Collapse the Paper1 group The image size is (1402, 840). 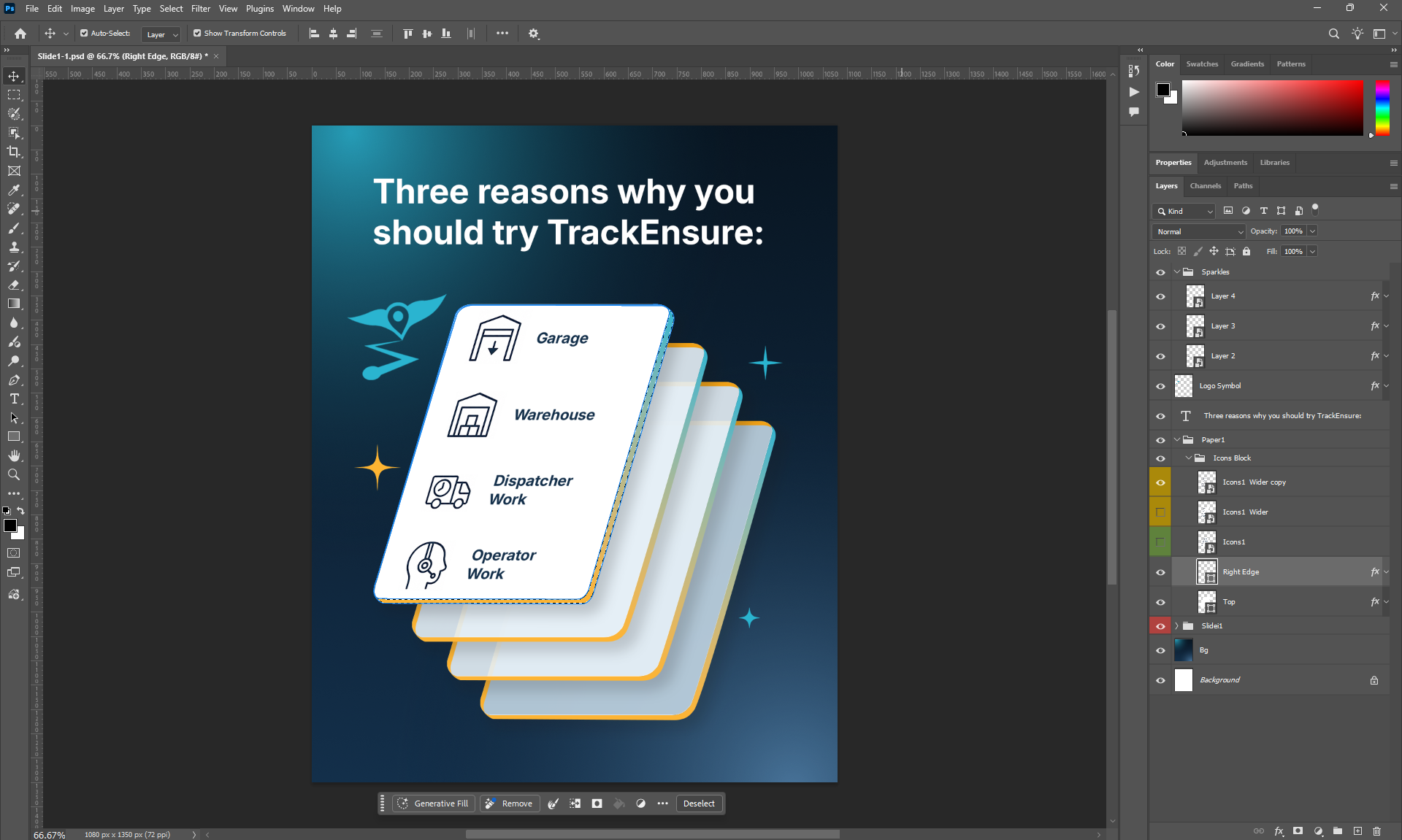[x=1177, y=440]
